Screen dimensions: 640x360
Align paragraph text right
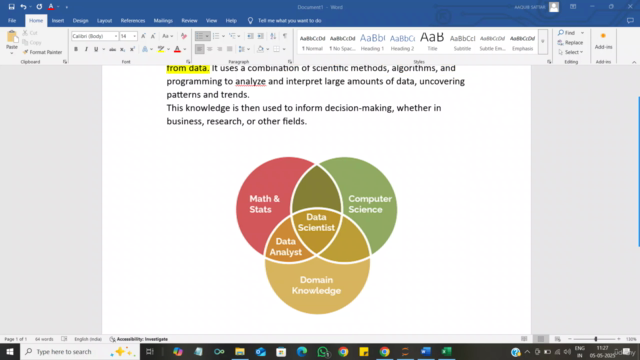click(220, 49)
